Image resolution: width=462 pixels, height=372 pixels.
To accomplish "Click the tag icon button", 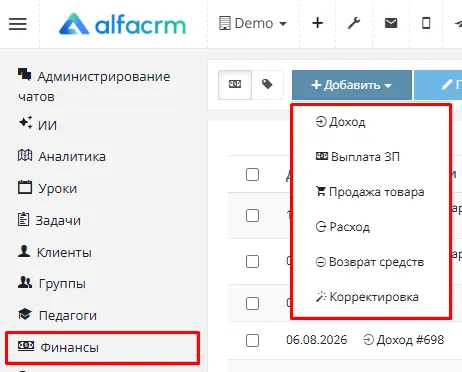I will (x=267, y=85).
